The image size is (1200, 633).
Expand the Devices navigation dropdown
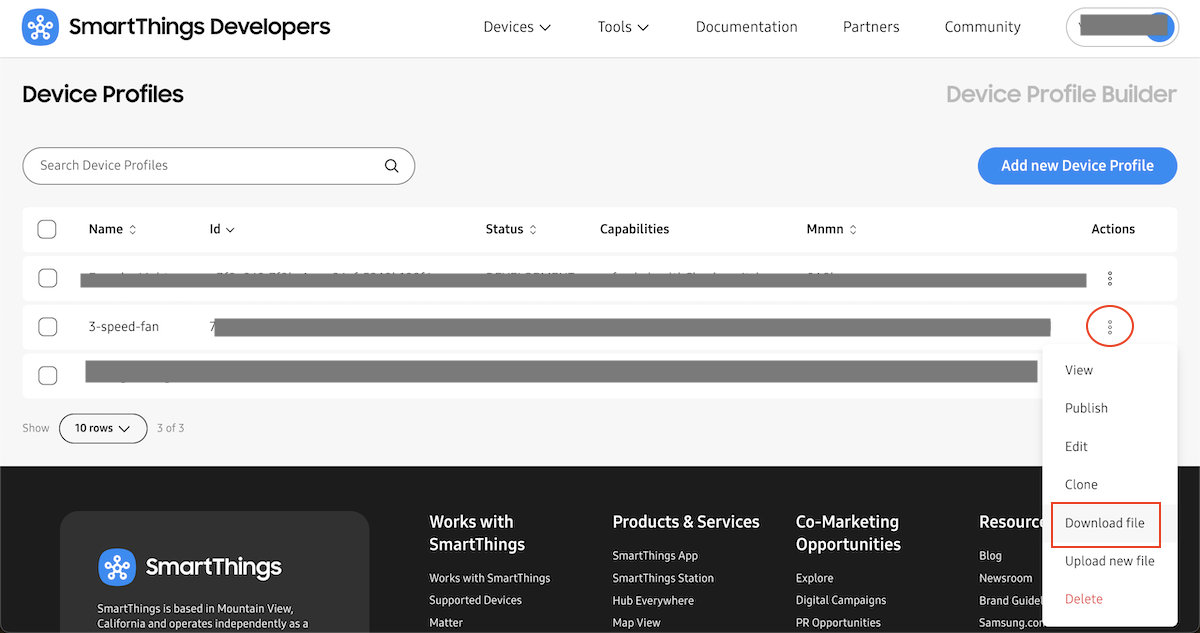[517, 27]
